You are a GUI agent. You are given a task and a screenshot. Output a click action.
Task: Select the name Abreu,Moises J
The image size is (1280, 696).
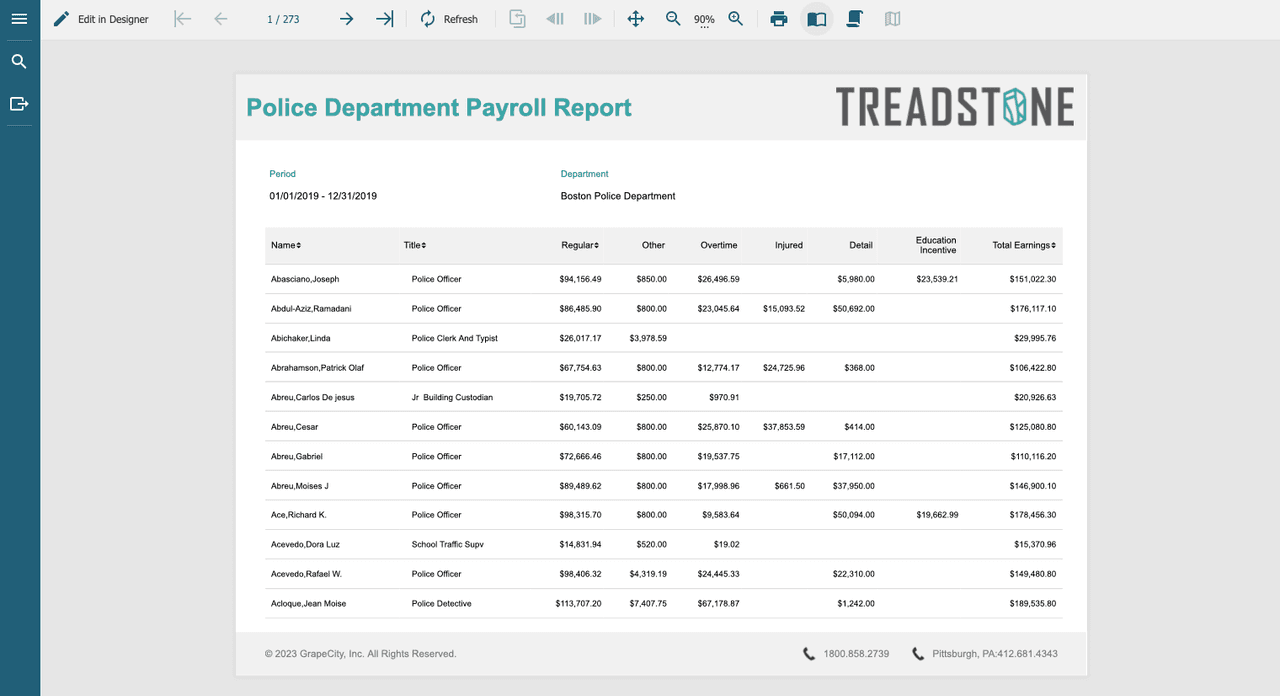coord(299,486)
